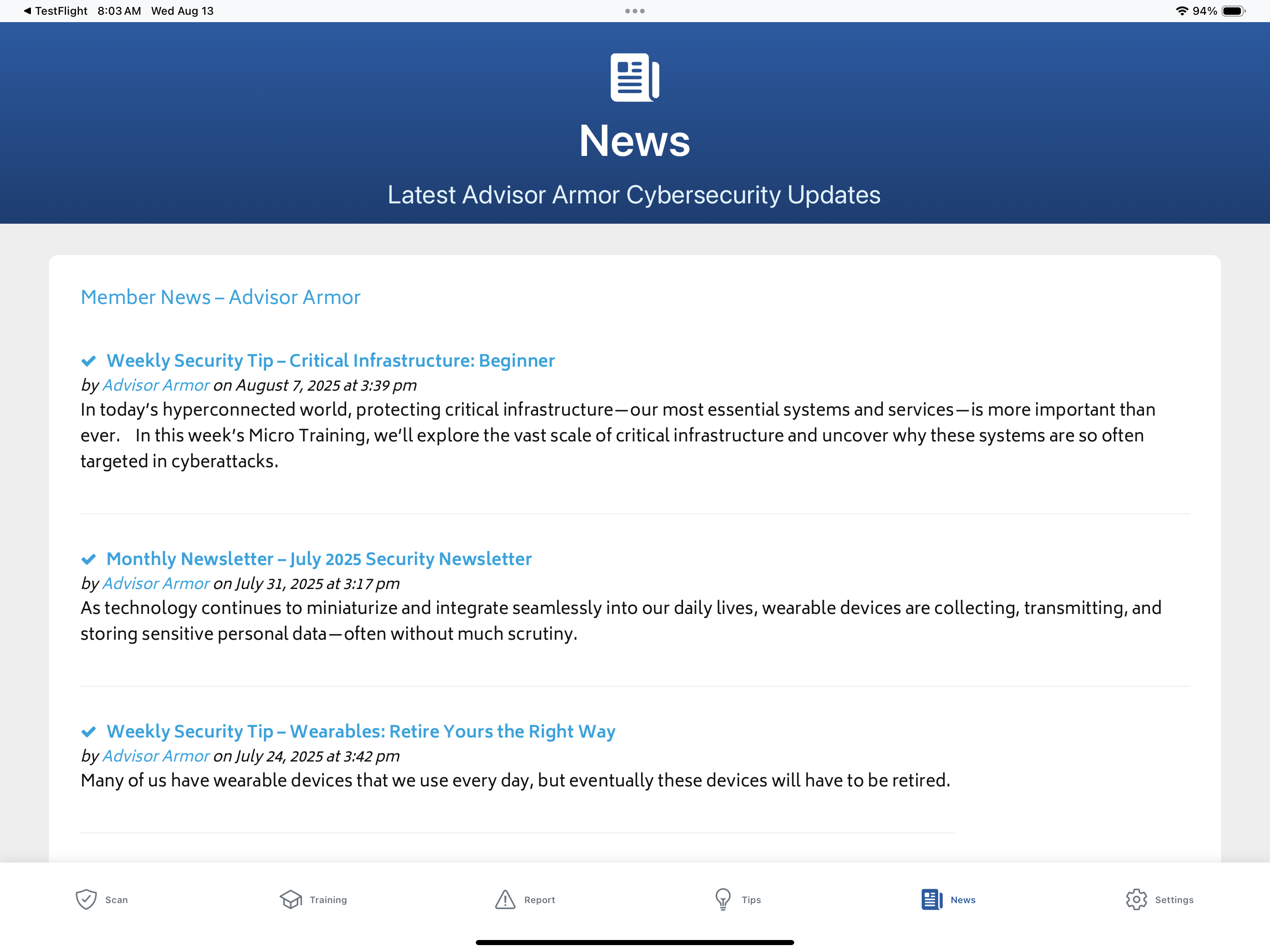Click checkmark beside Critical Infrastructure tip

pos(89,361)
